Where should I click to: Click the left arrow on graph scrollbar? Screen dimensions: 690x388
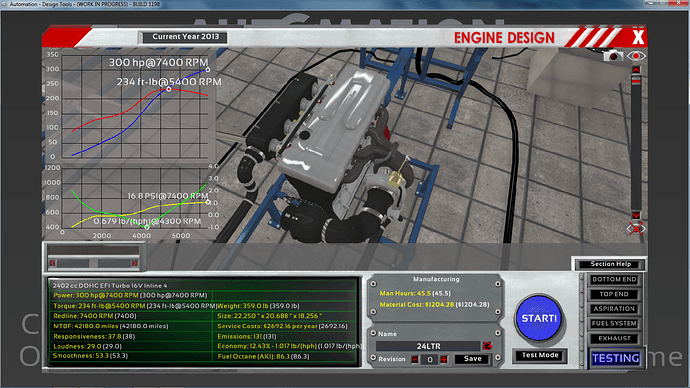point(52,263)
